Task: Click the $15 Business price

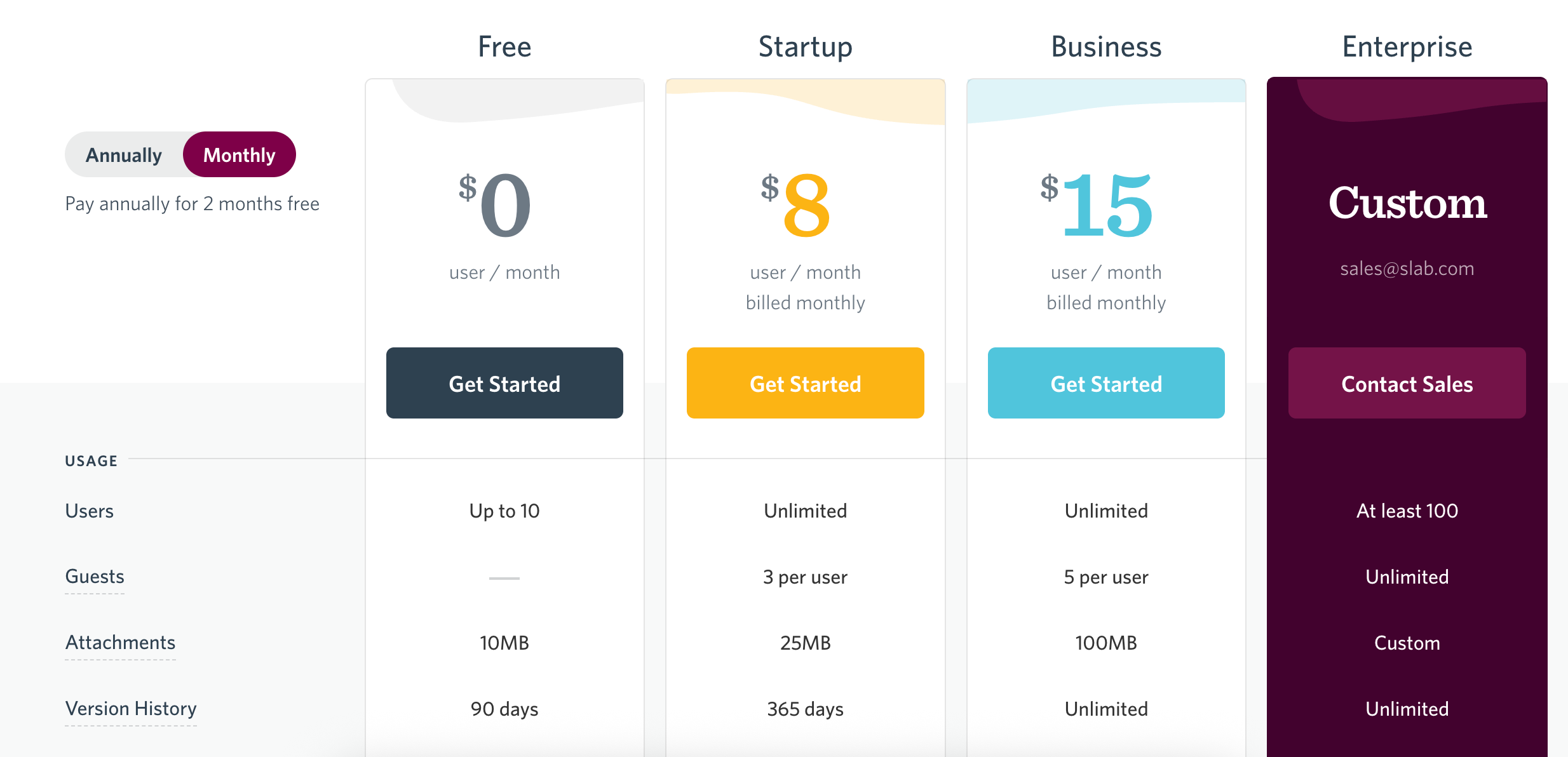Action: point(1096,204)
